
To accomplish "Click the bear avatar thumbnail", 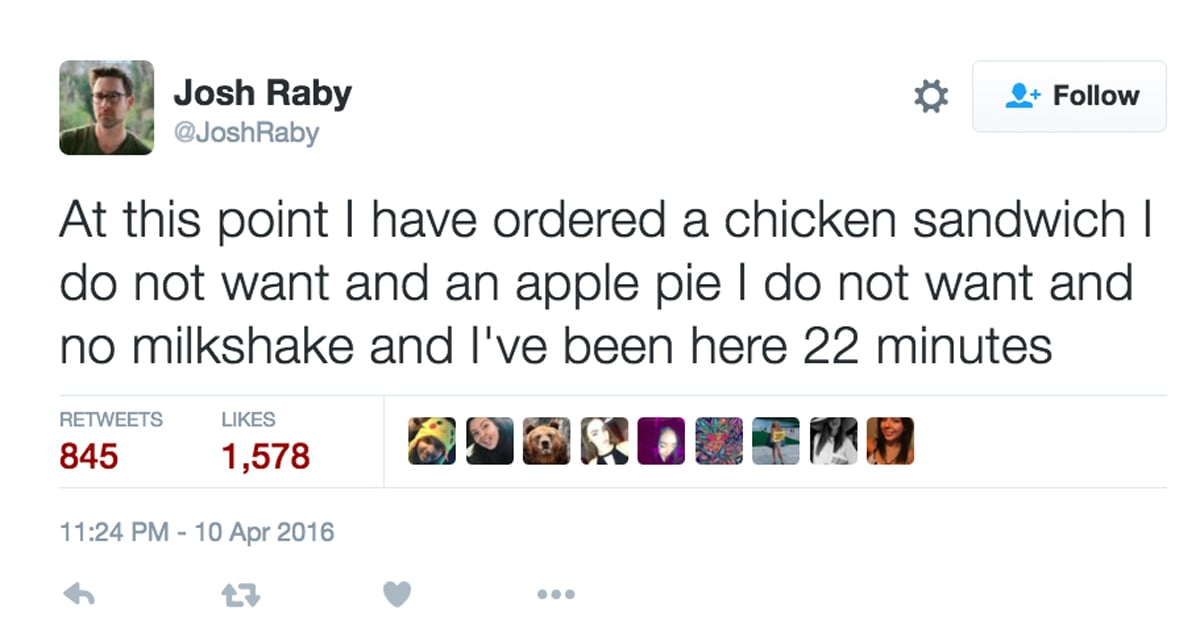I will pyautogui.click(x=547, y=440).
